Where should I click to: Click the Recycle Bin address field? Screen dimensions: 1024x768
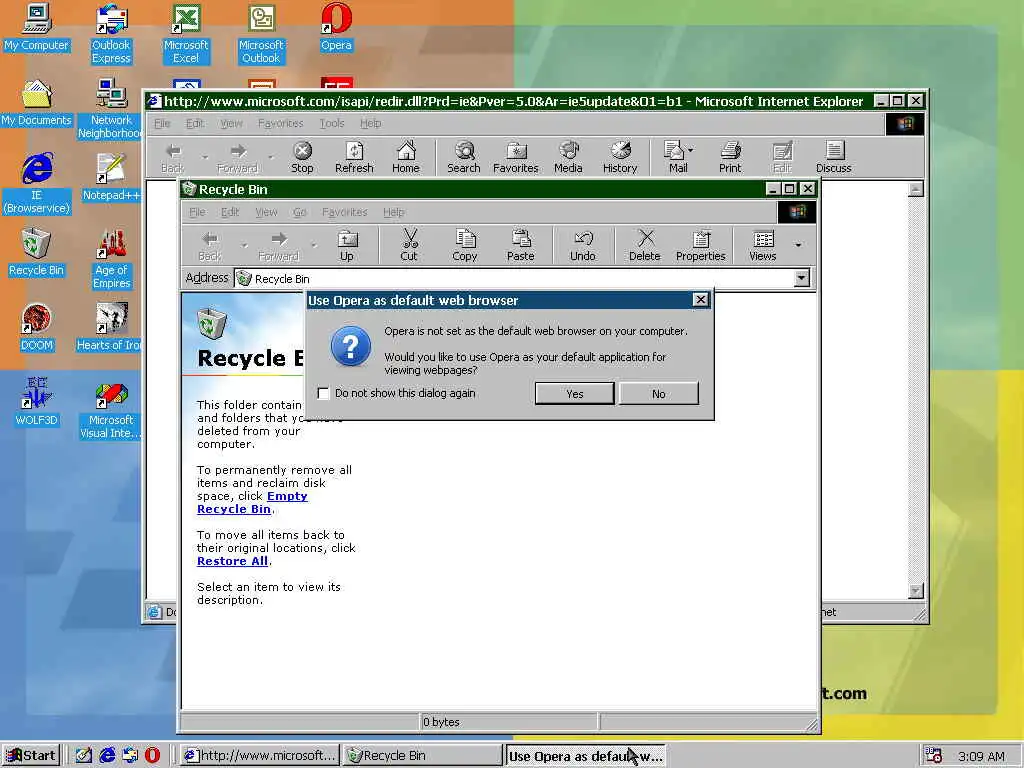(515, 279)
